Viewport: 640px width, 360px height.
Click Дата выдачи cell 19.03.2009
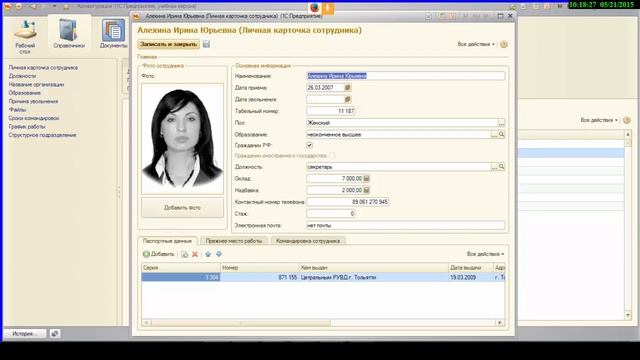pyautogui.click(x=471, y=278)
